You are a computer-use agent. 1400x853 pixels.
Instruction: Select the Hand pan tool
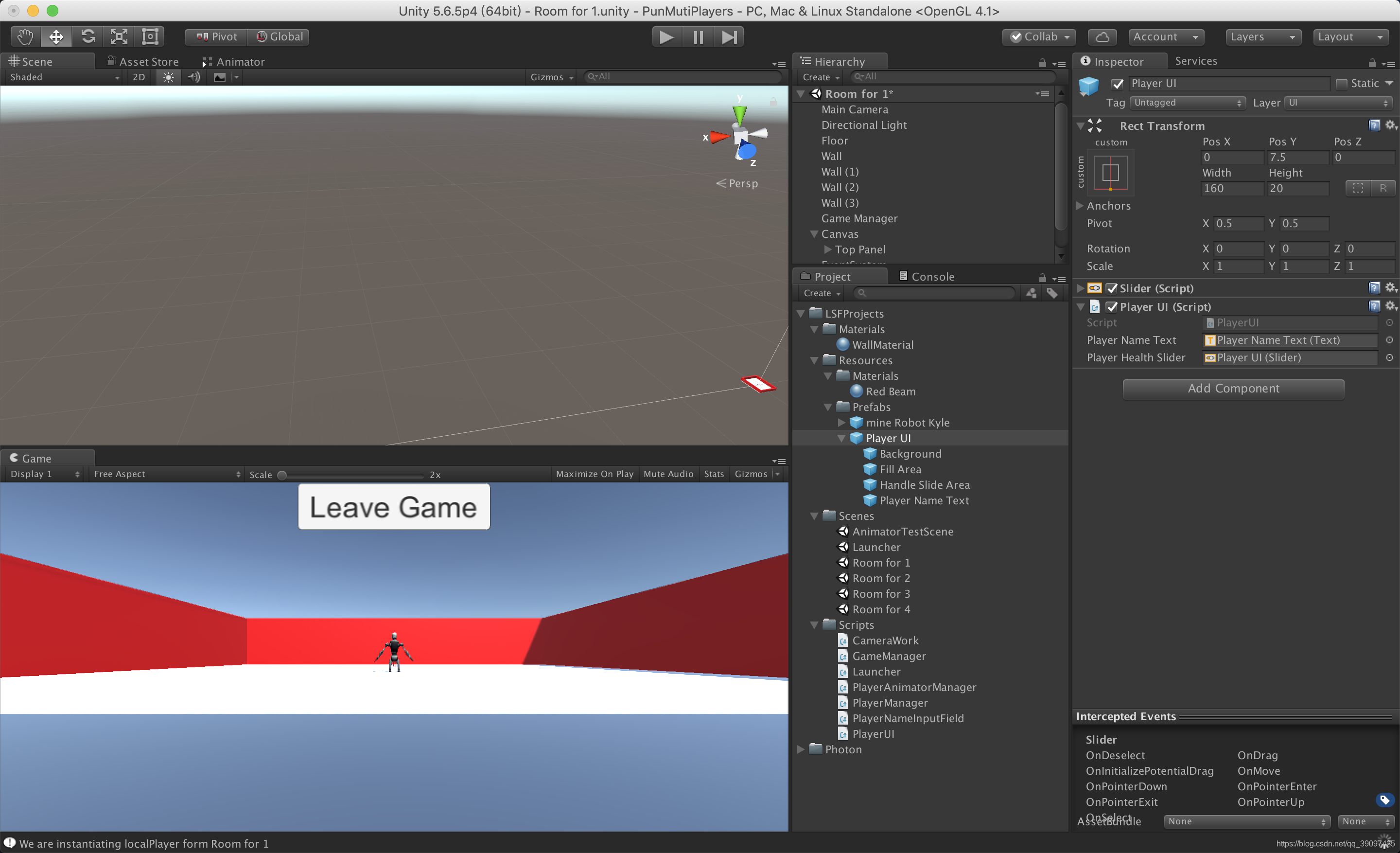pyautogui.click(x=24, y=36)
